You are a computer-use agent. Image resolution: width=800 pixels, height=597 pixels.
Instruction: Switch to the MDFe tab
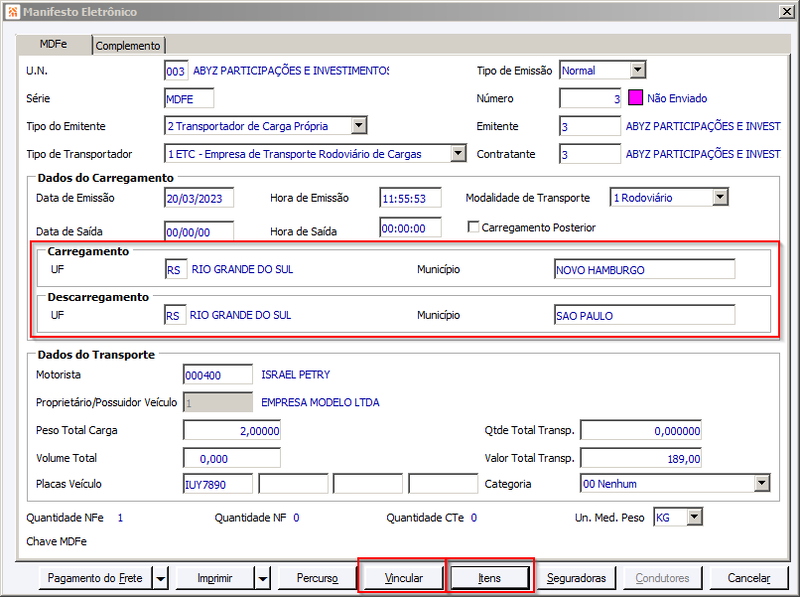click(54, 44)
